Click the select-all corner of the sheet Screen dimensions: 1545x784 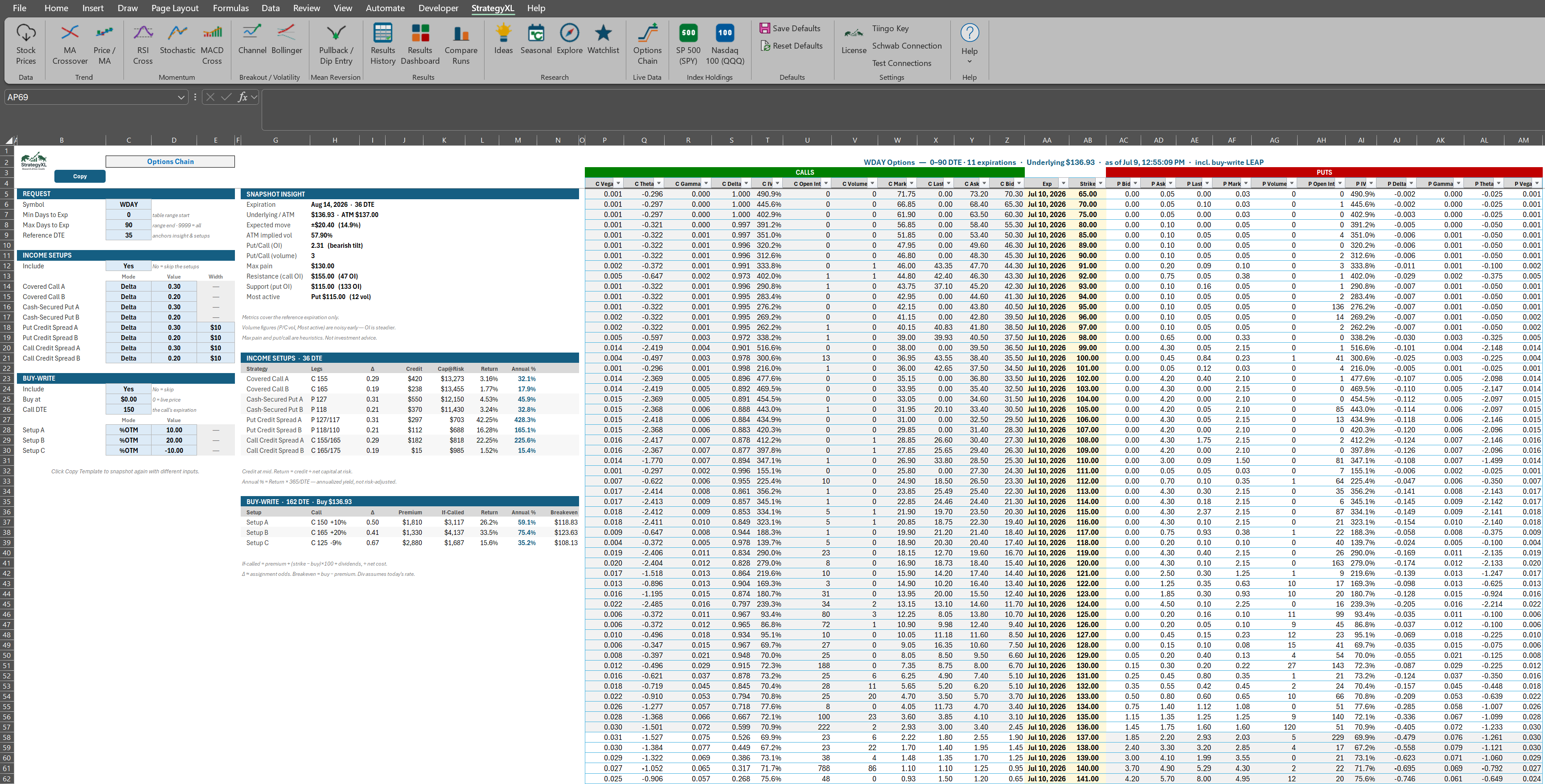[x=8, y=140]
